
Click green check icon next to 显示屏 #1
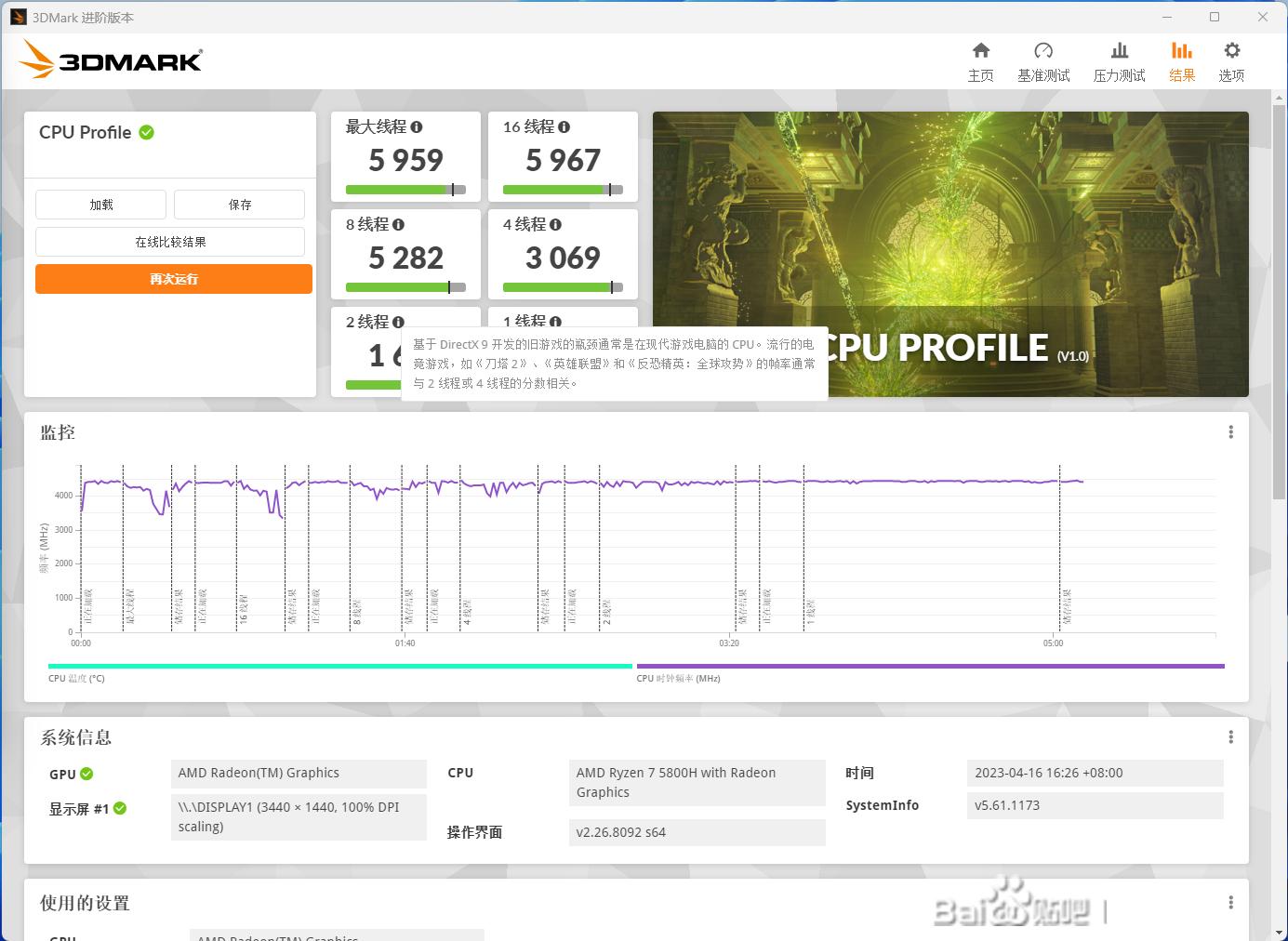tap(120, 808)
